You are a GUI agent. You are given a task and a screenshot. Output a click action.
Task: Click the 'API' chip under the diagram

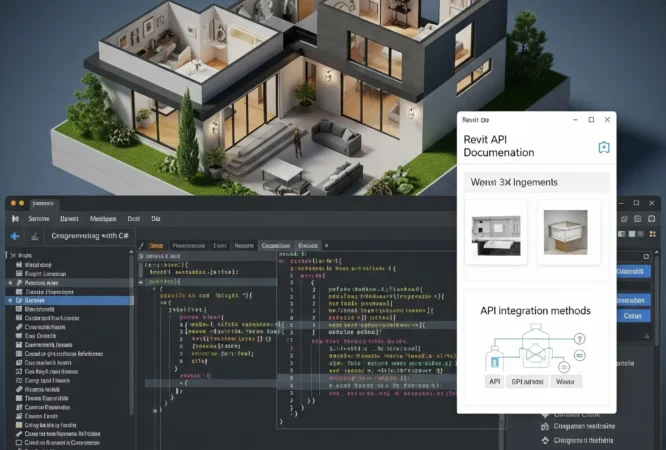point(494,382)
